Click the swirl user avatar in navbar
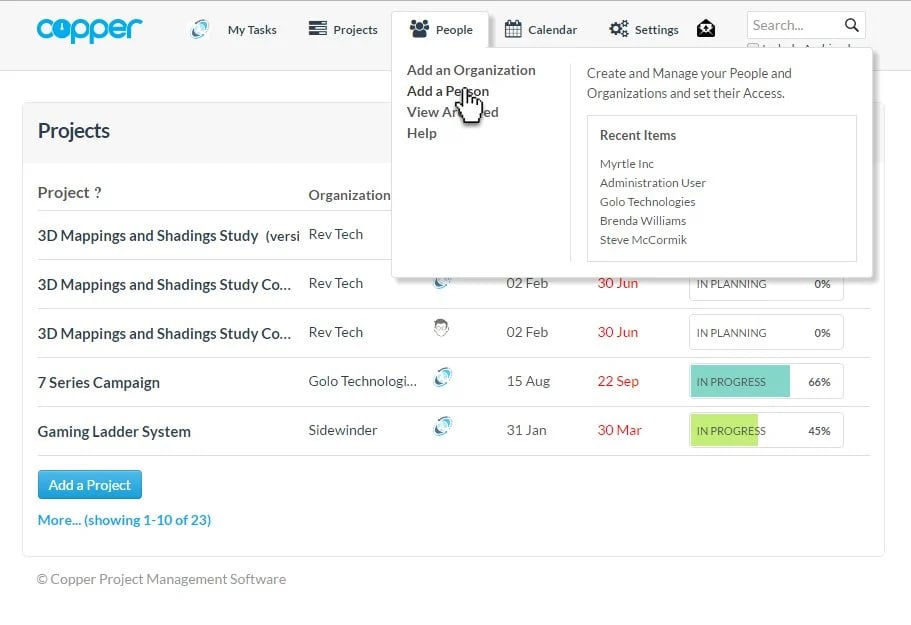 point(199,29)
